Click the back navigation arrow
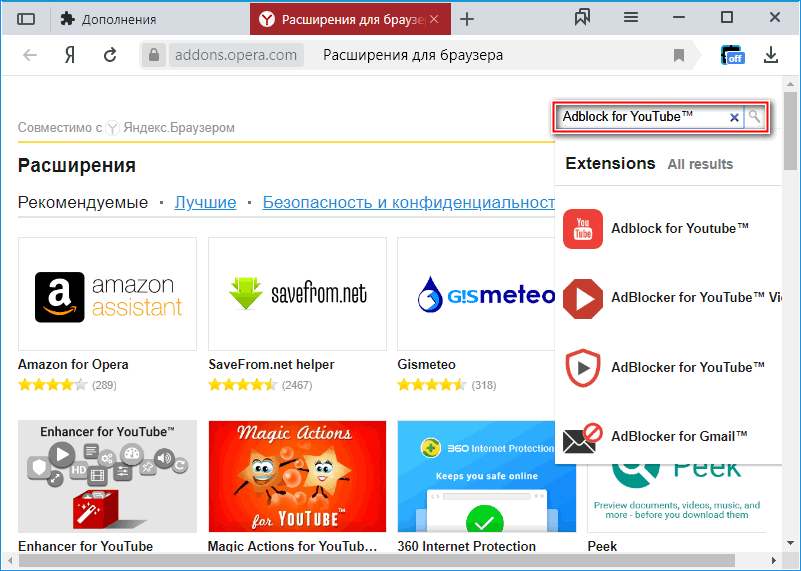This screenshot has height=571, width=801. pos(30,55)
